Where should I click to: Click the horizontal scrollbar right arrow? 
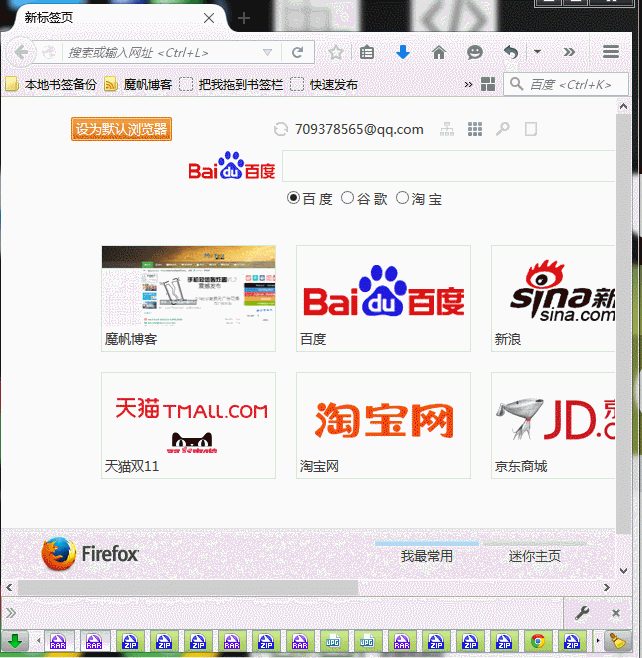[607, 588]
